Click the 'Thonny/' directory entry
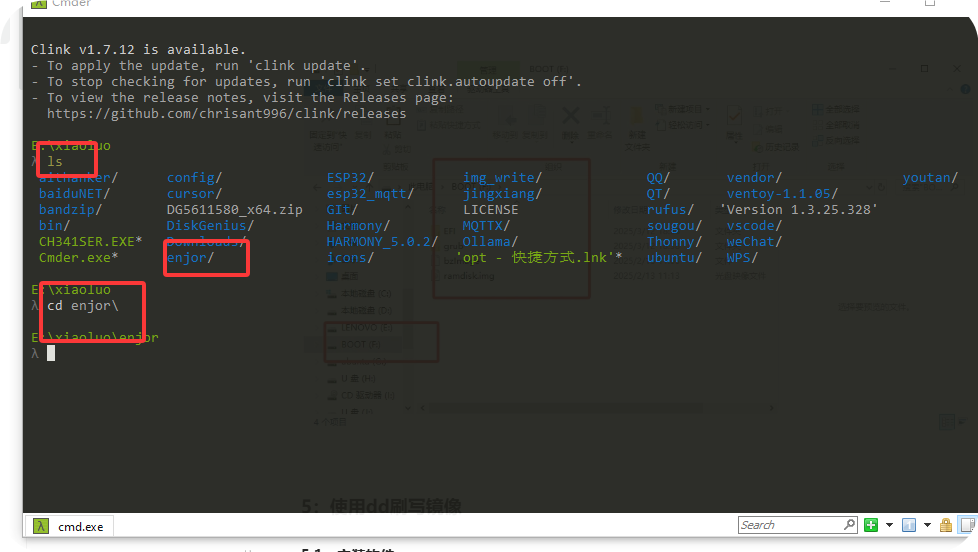 (674, 242)
